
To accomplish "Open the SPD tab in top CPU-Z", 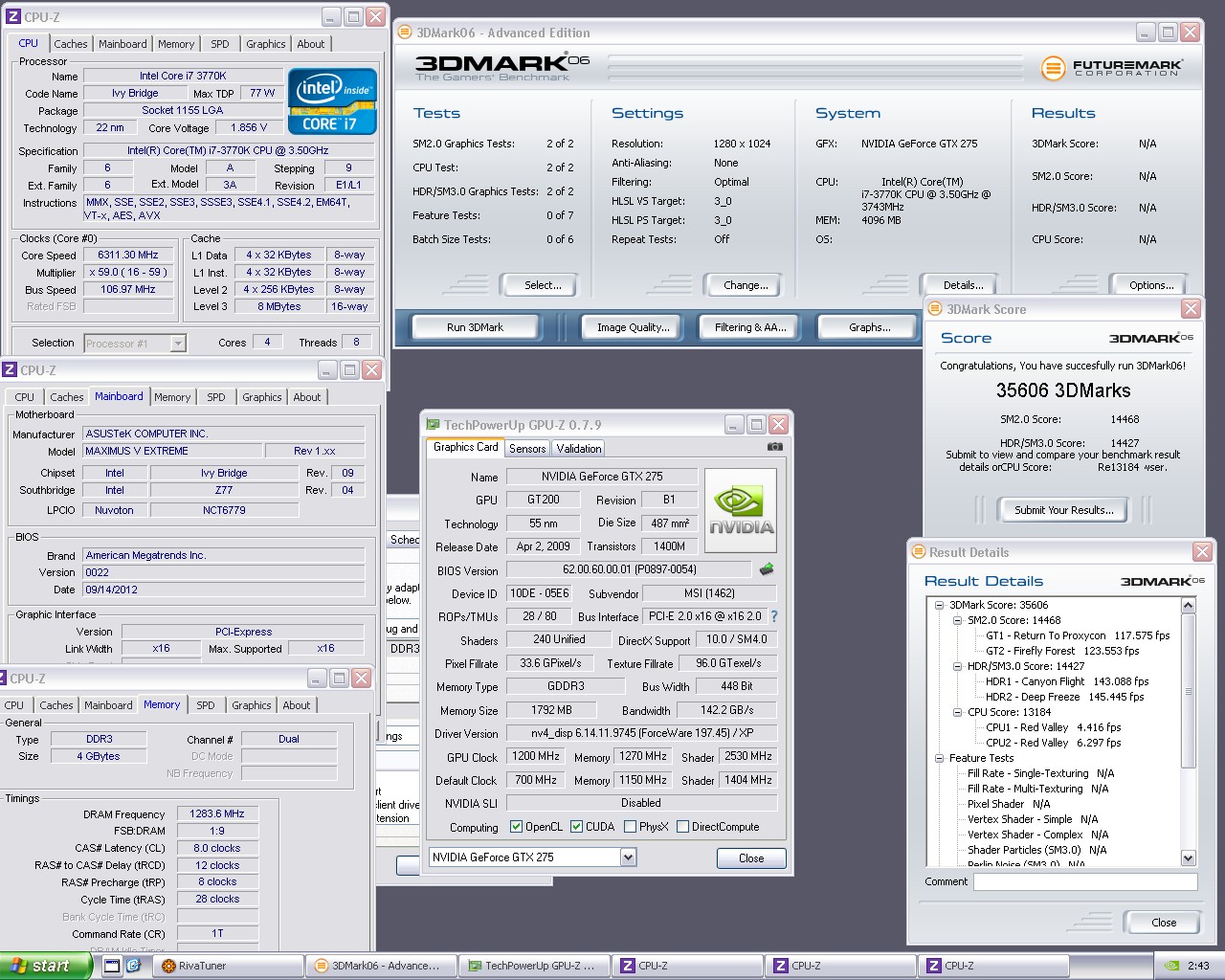I will [220, 44].
